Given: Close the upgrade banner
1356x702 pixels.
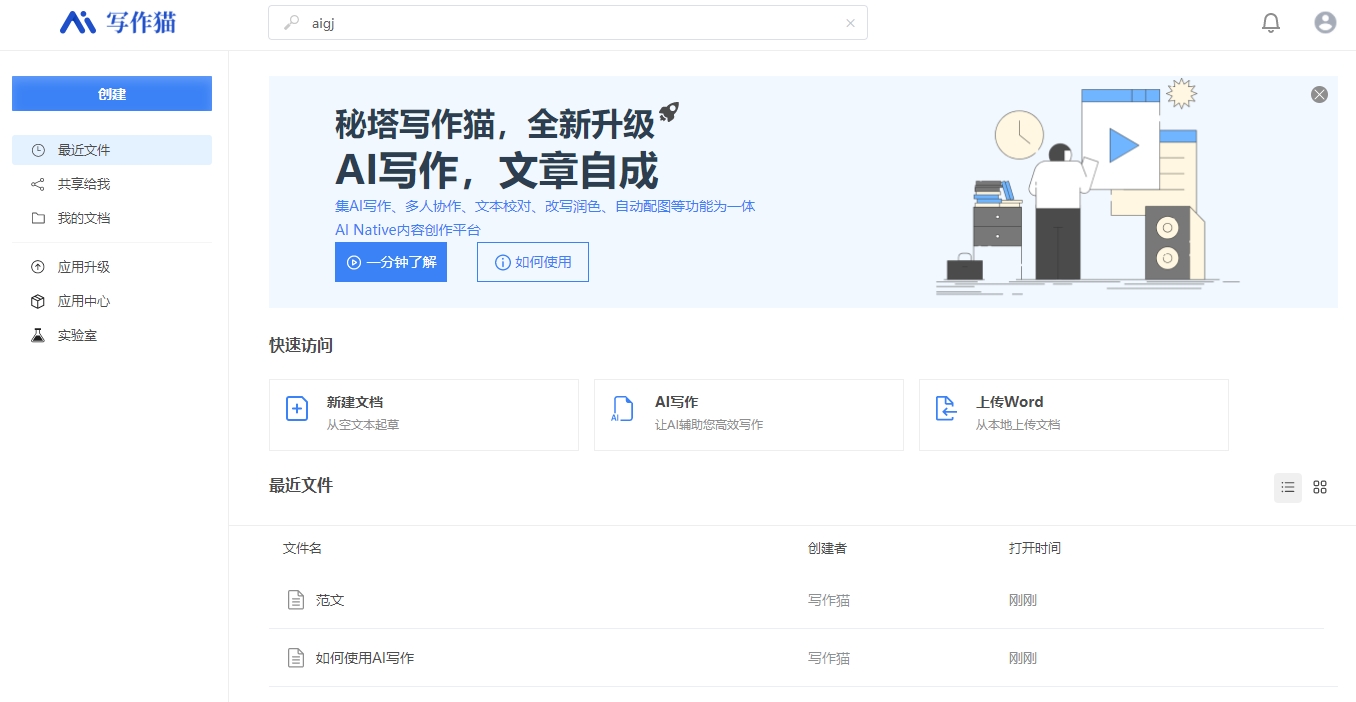Looking at the screenshot, I should click(1319, 94).
